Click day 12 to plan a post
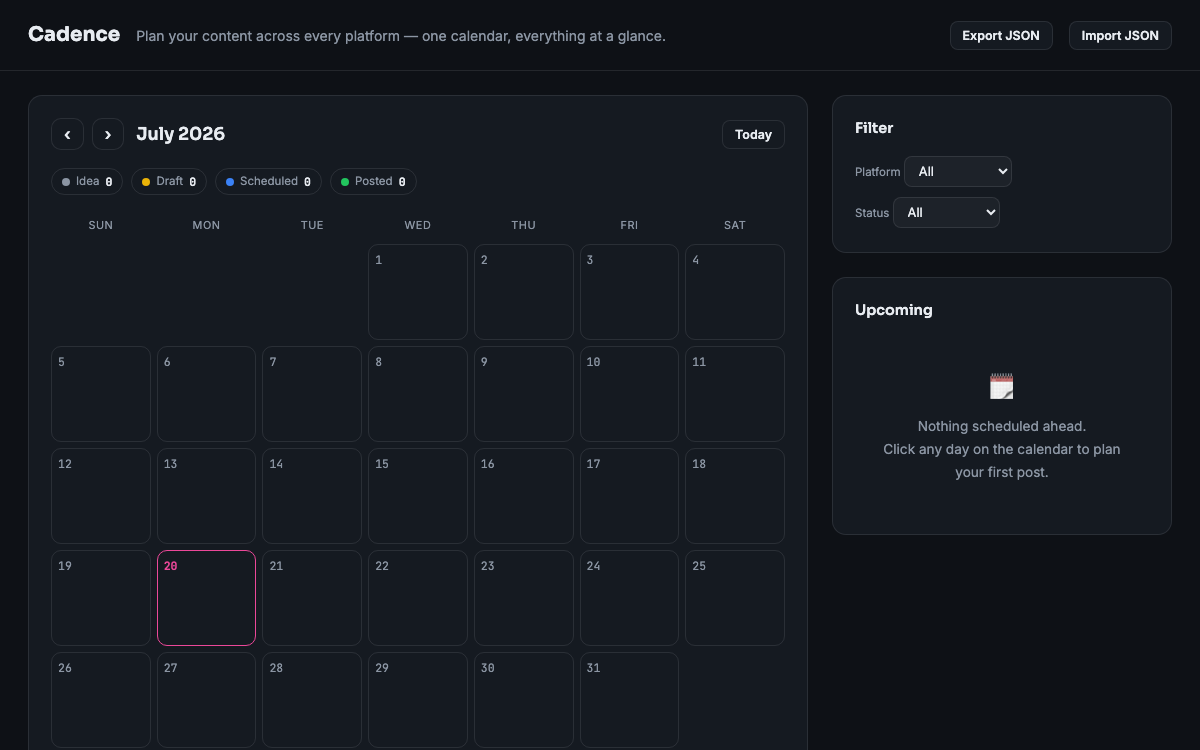This screenshot has height=750, width=1200. [x=101, y=496]
